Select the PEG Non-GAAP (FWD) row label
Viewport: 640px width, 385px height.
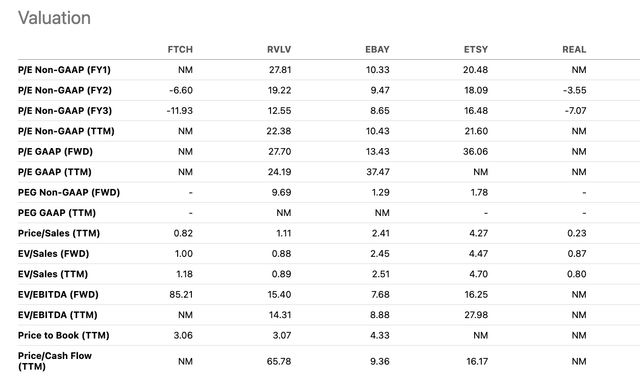tap(69, 192)
